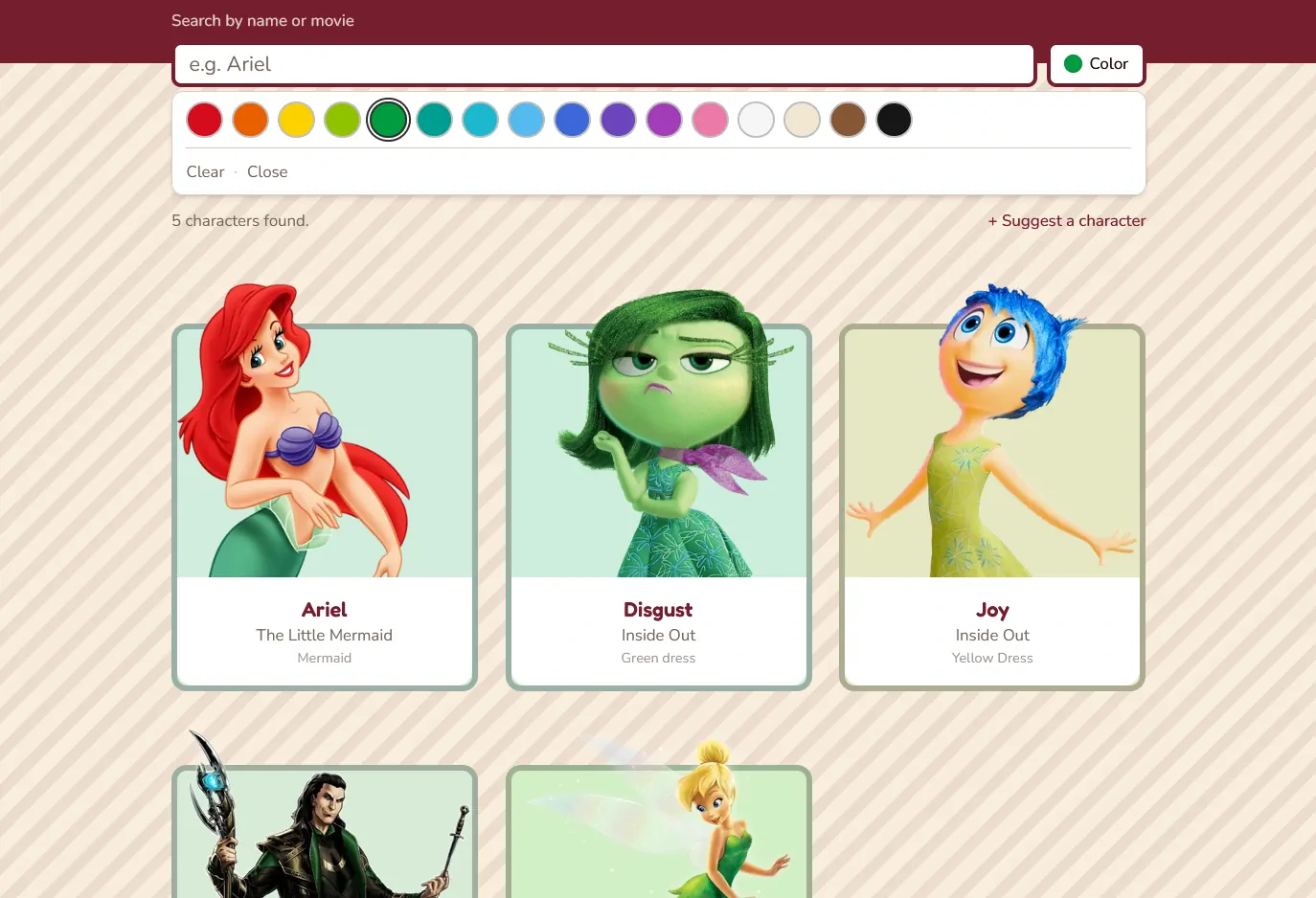The image size is (1316, 898).
Task: Click the Ariel name heading
Action: click(x=325, y=610)
